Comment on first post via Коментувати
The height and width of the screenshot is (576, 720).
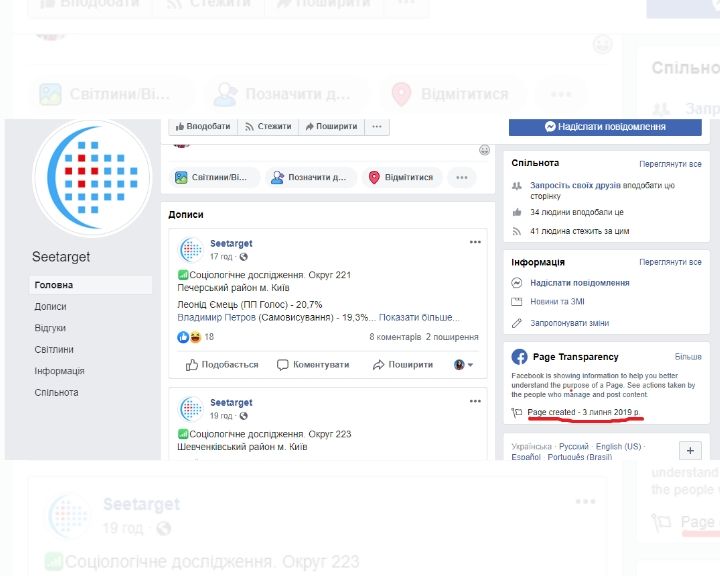313,365
